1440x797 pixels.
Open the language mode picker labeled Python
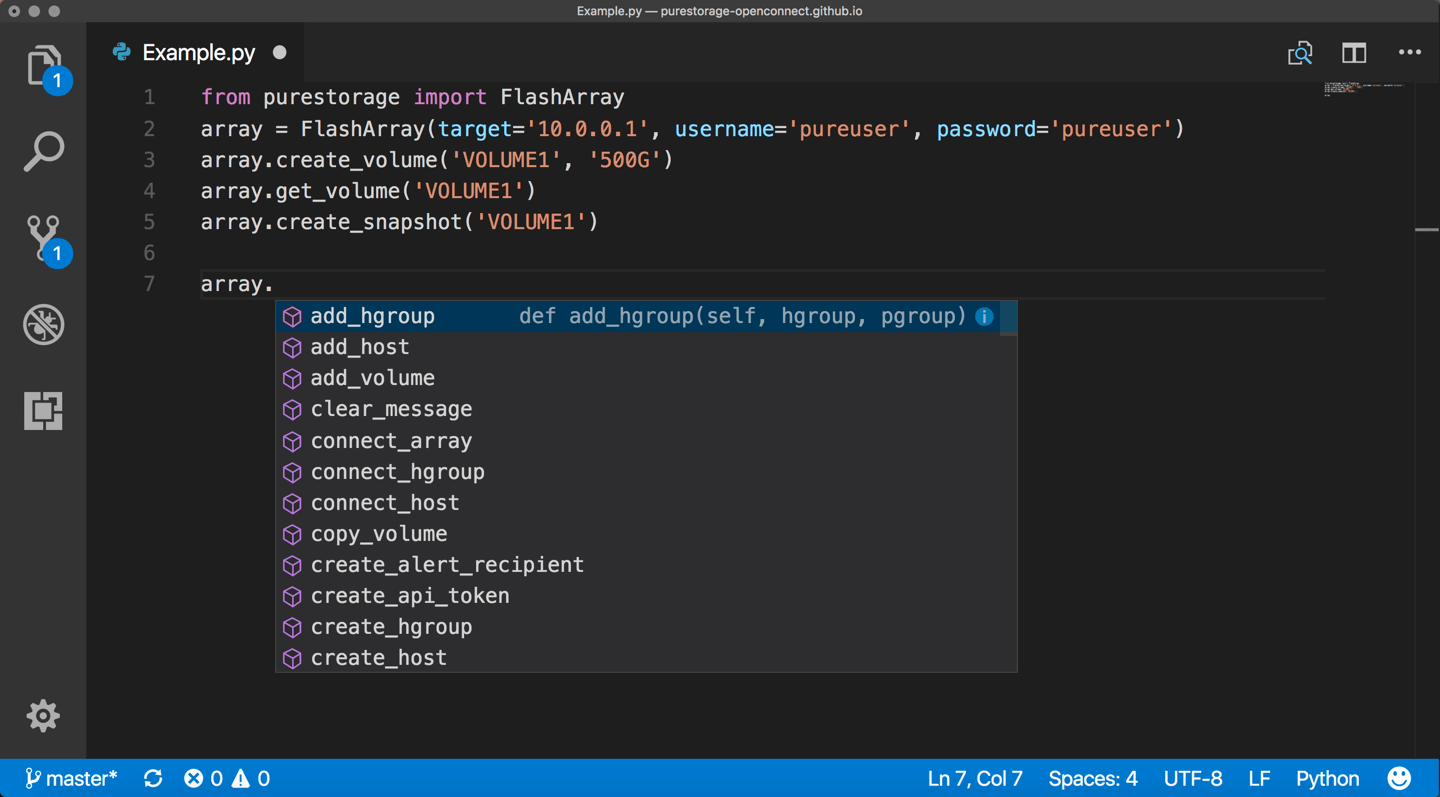(x=1327, y=777)
